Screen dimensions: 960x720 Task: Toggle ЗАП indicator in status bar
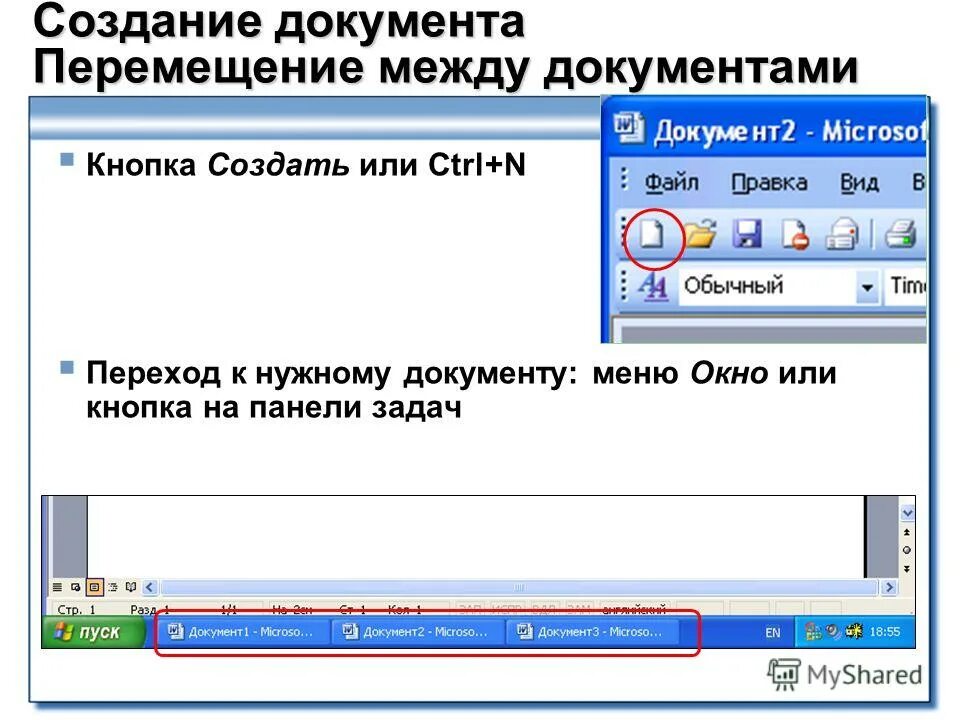point(470,609)
